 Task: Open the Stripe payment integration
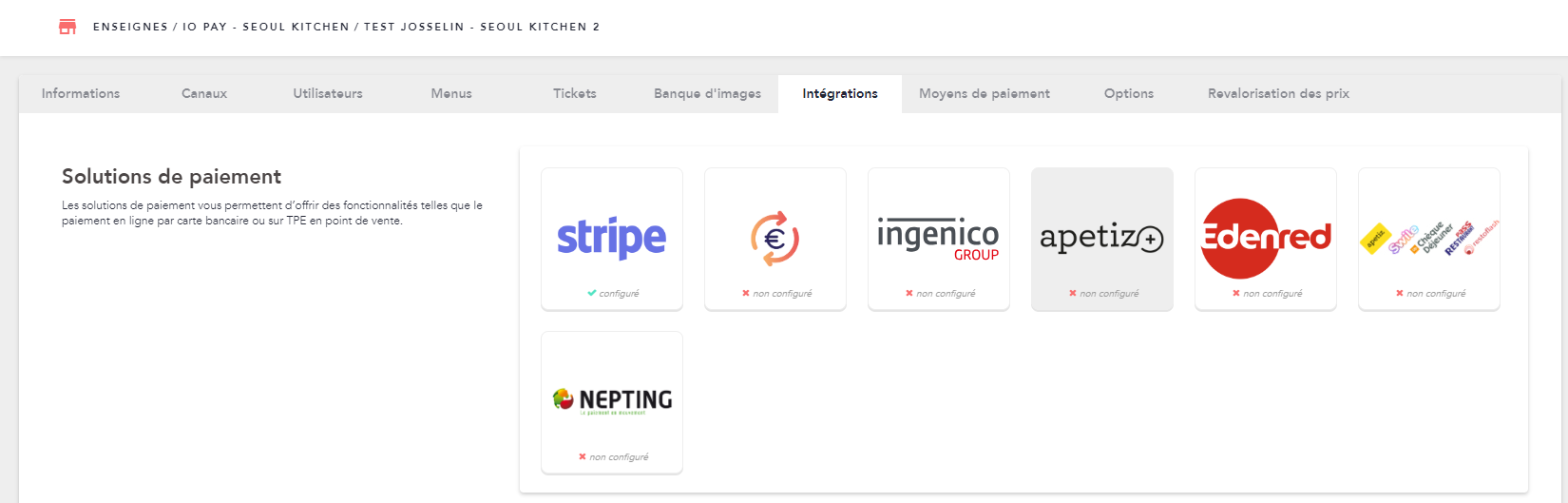612,239
